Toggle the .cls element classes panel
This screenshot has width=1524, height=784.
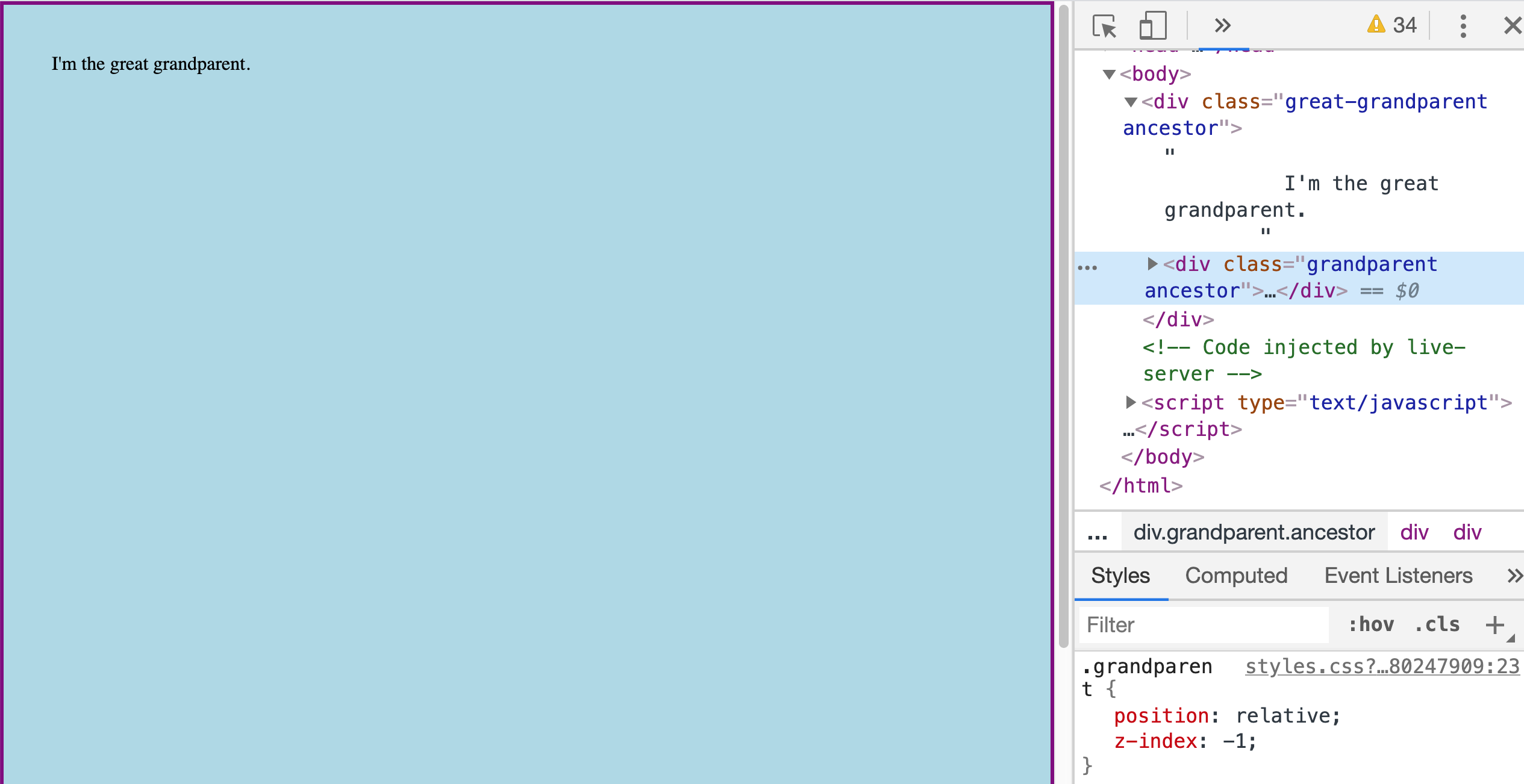coord(1437,625)
